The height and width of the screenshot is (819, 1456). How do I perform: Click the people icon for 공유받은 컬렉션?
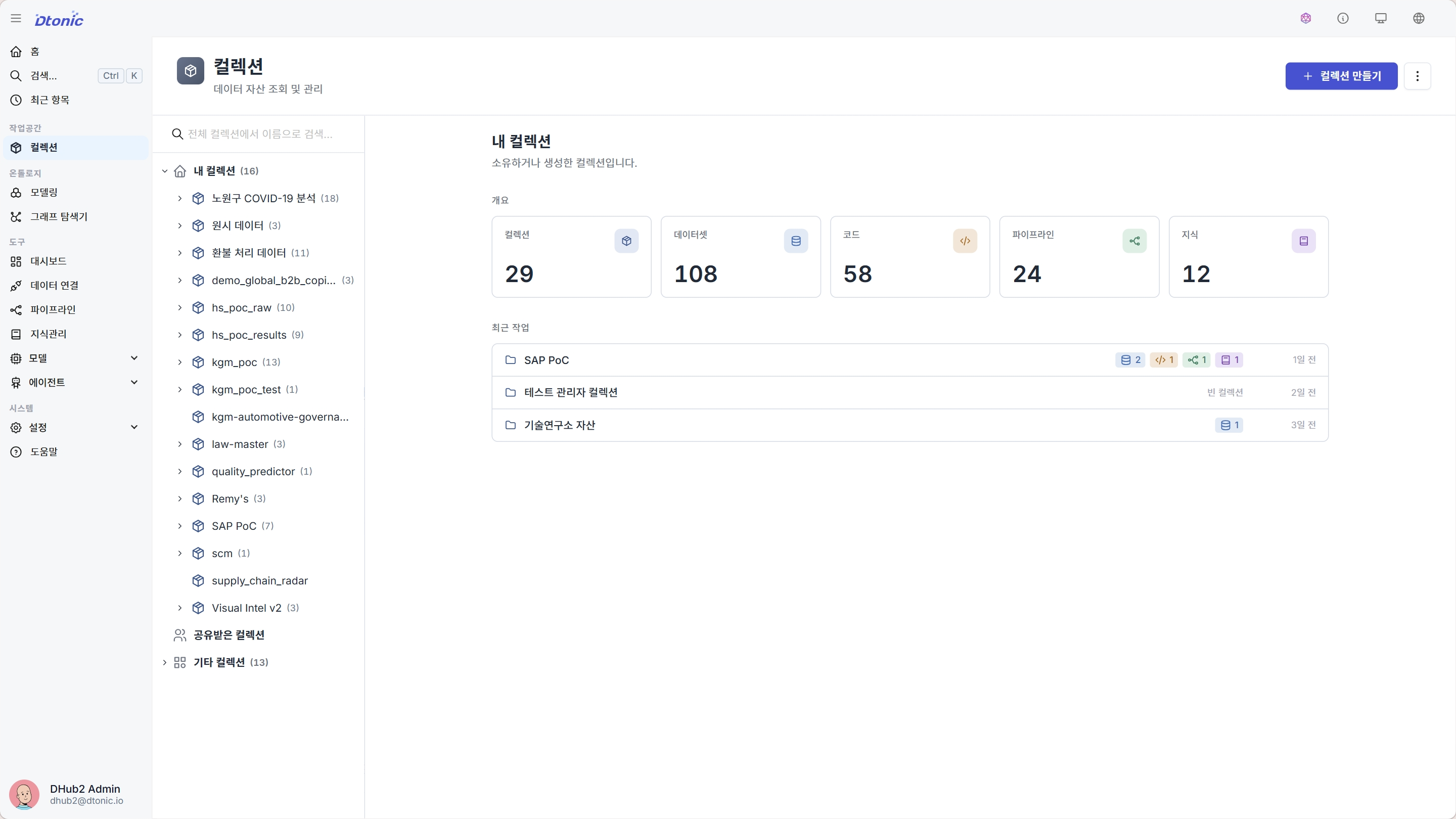(180, 635)
